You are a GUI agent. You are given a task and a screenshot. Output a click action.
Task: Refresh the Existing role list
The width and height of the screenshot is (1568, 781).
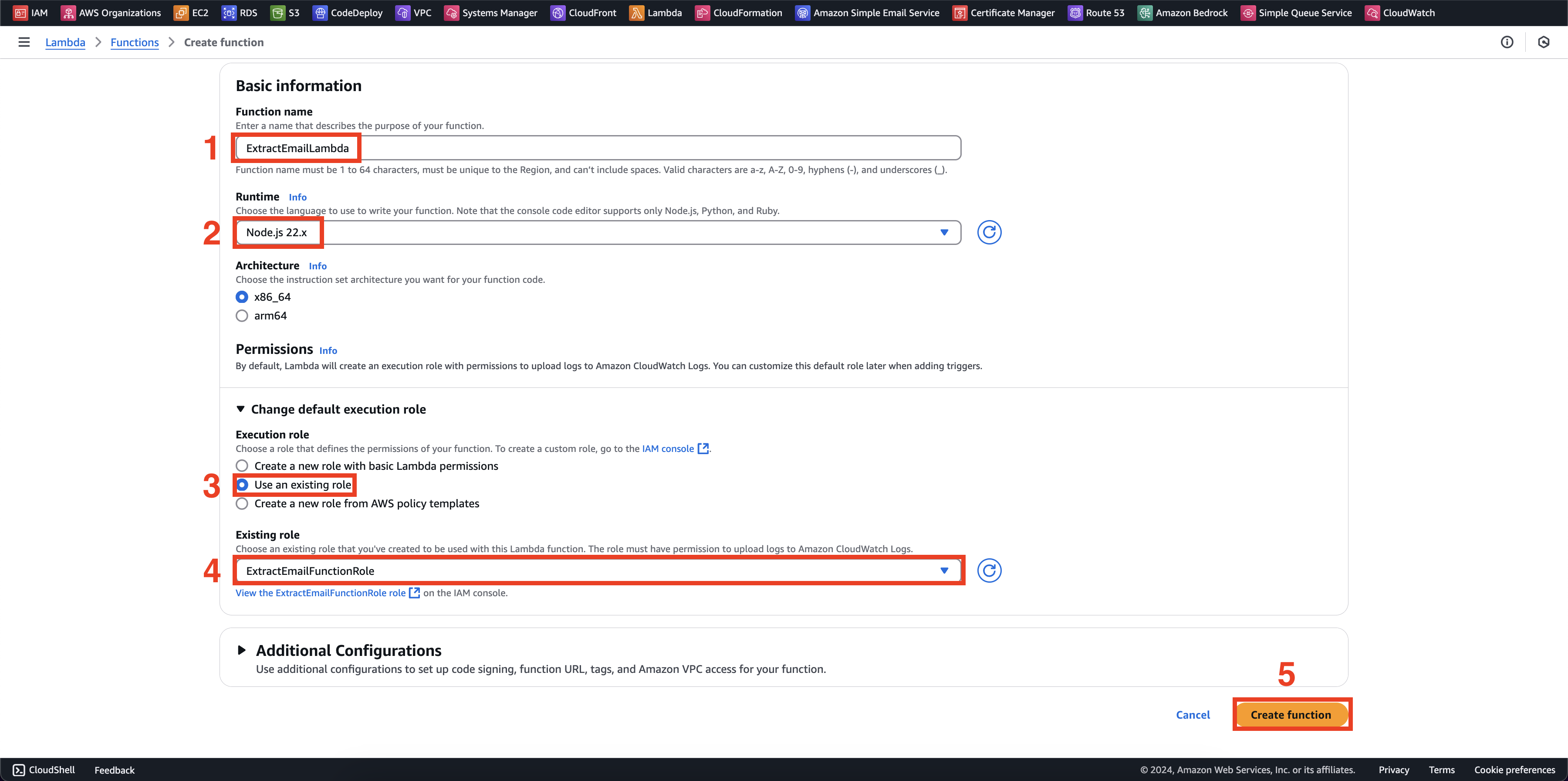[989, 571]
